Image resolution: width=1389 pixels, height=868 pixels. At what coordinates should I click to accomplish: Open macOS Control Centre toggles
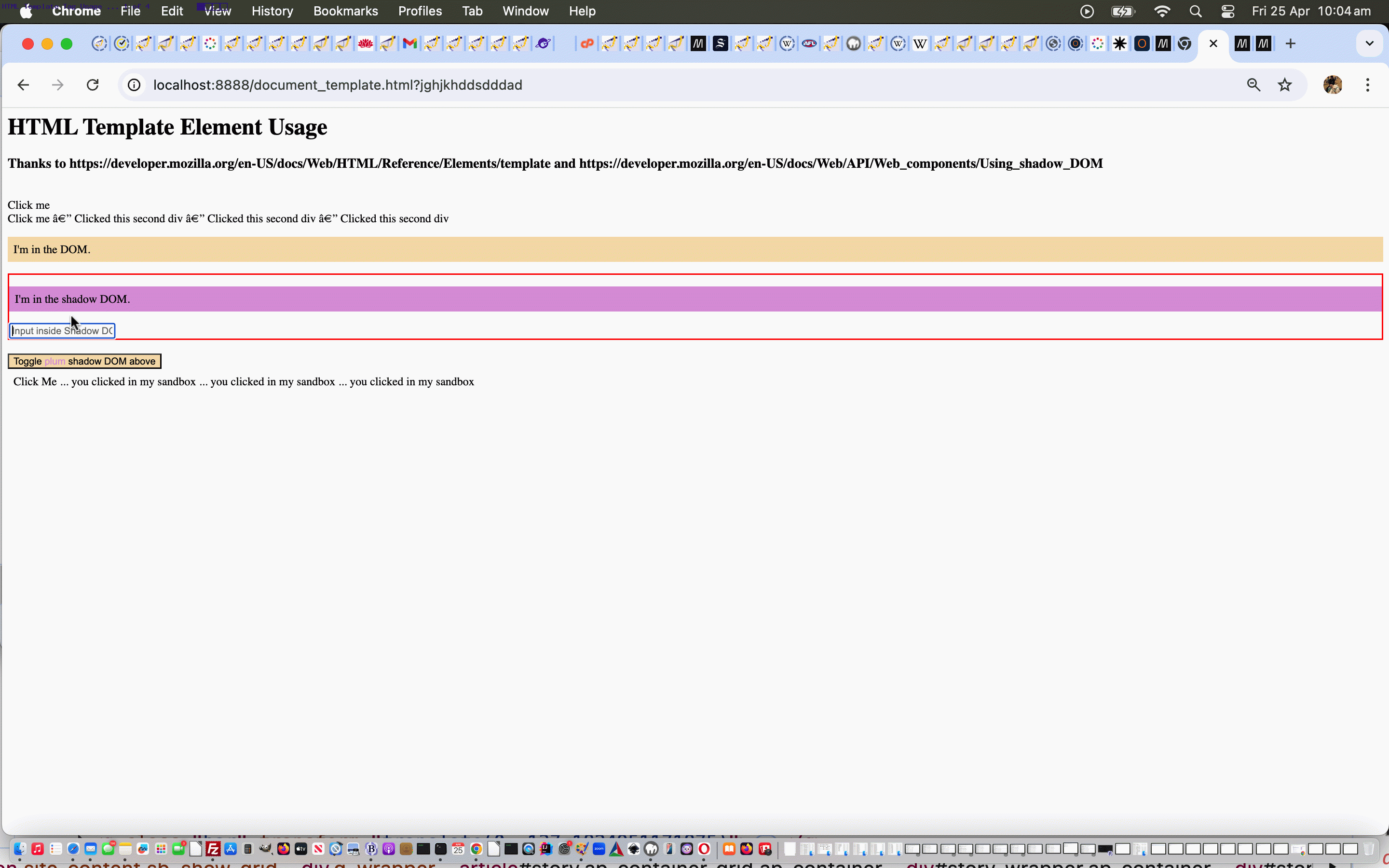tap(1228, 12)
